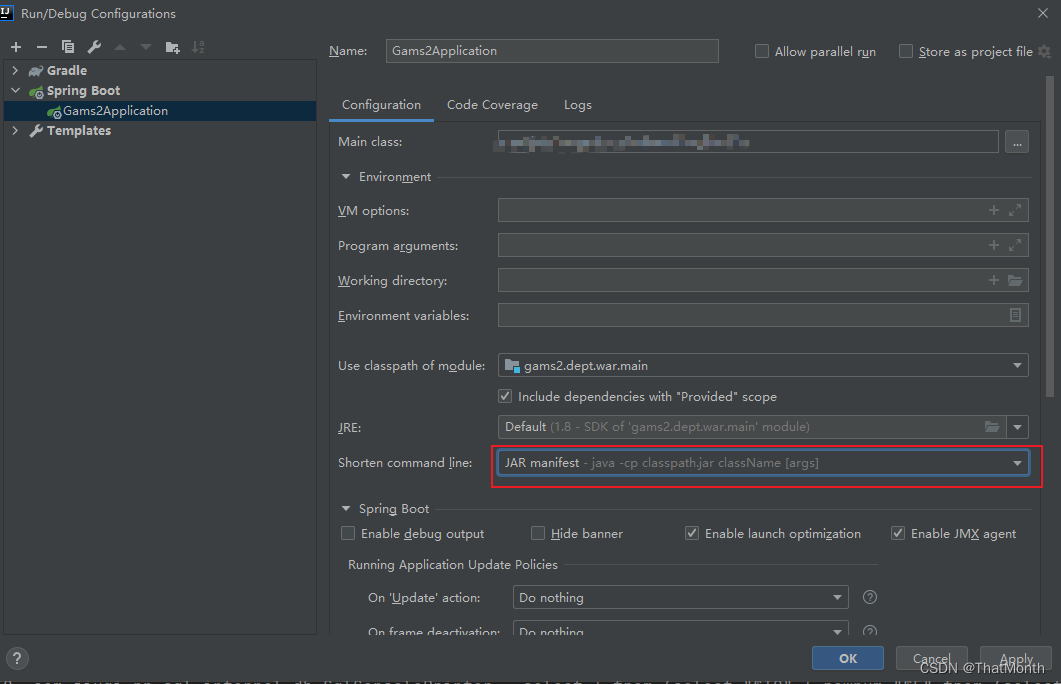1061x684 pixels.
Task: Click OK to save configuration
Action: click(848, 658)
